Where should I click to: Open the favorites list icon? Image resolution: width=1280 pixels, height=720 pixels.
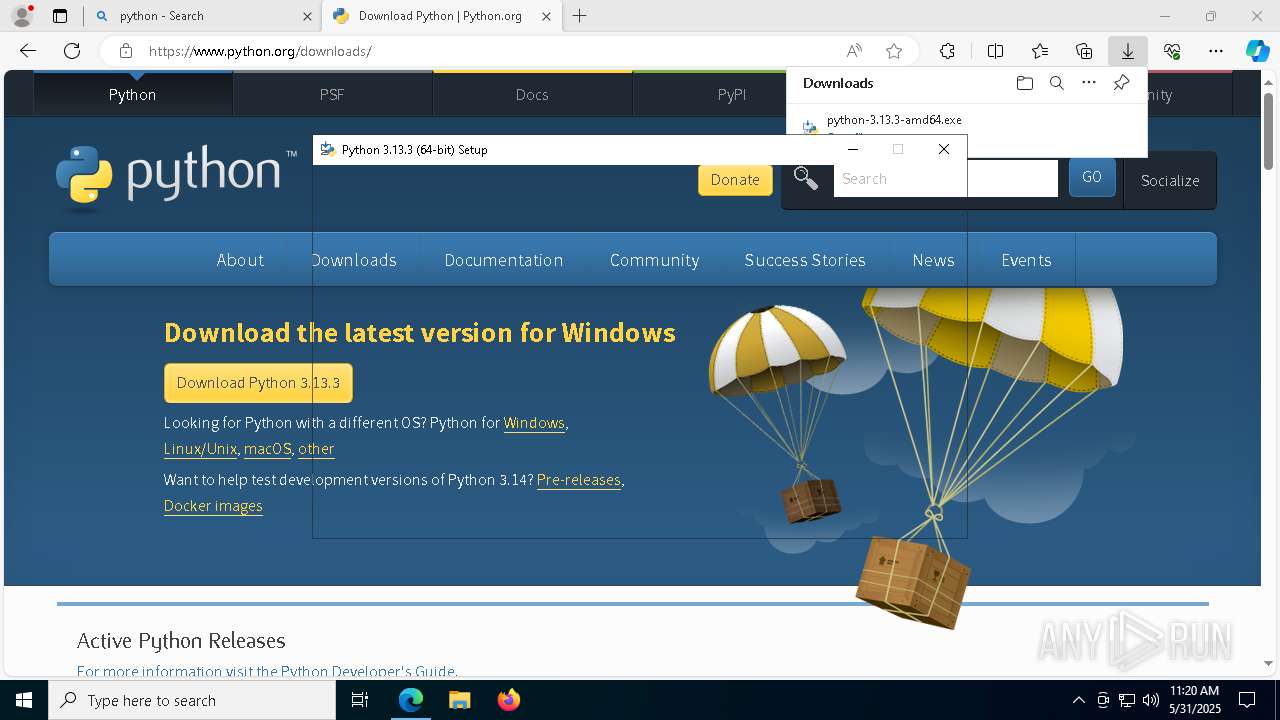(1040, 51)
